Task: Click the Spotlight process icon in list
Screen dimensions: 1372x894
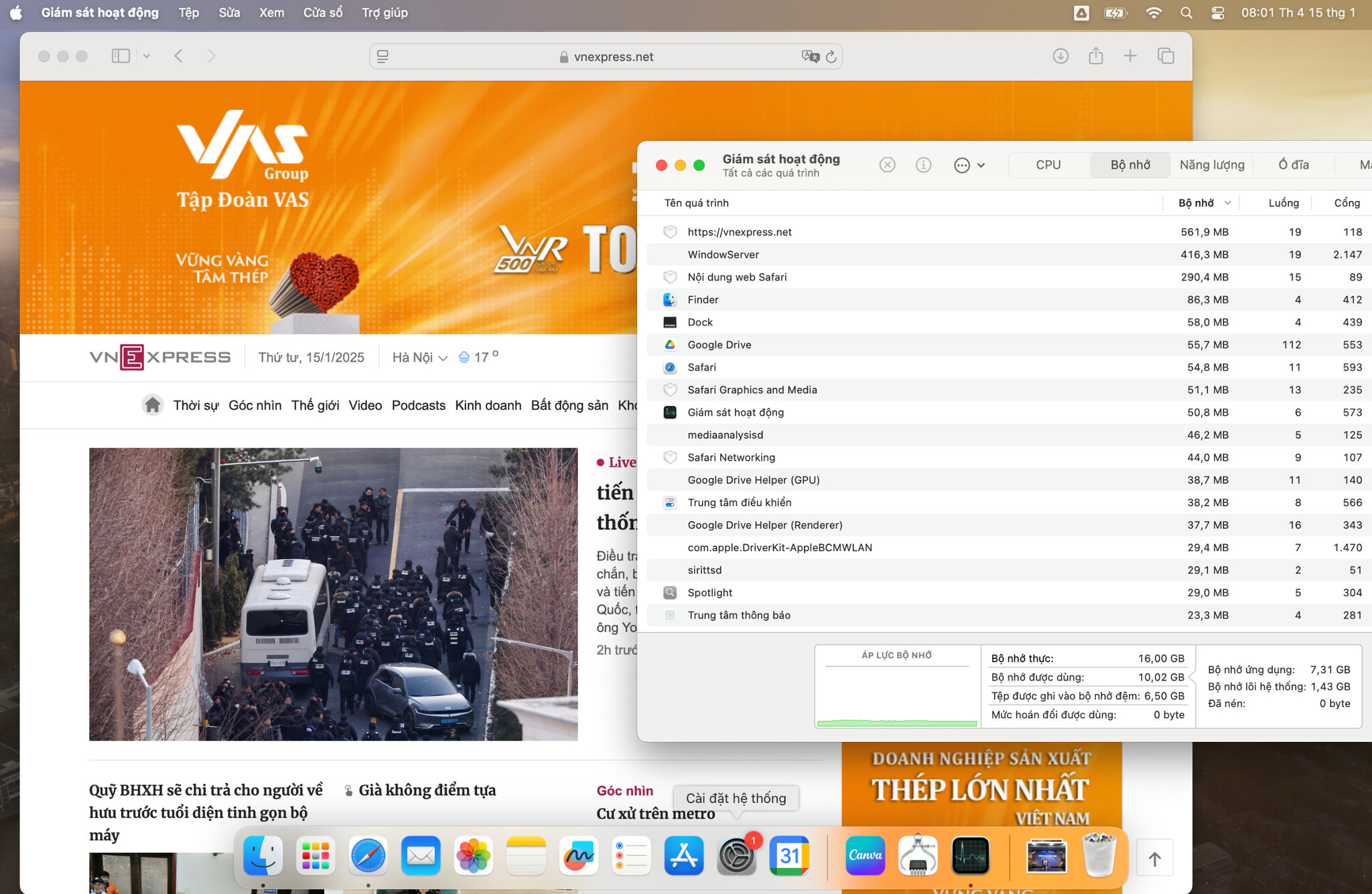Action: click(670, 593)
